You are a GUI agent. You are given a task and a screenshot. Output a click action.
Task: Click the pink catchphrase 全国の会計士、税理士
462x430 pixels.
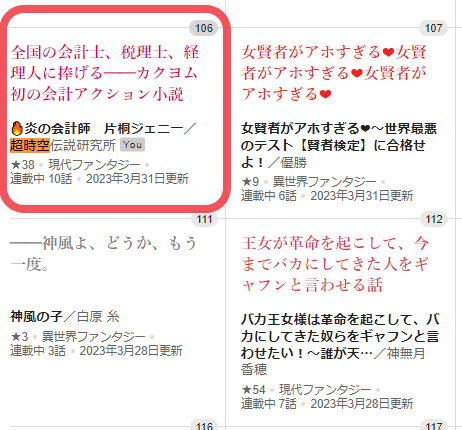coord(105,73)
